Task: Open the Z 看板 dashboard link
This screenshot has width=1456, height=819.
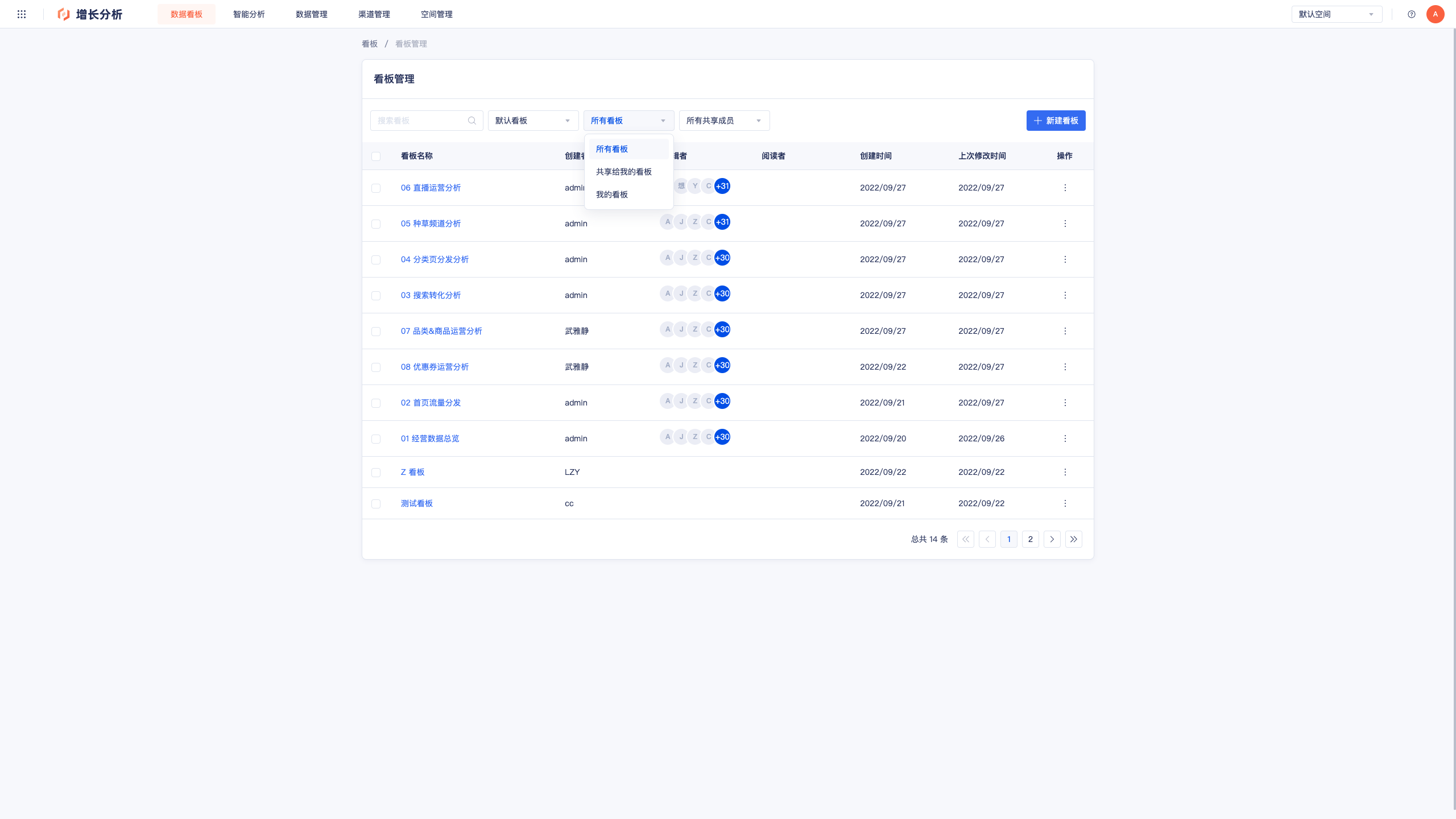Action: coord(412,472)
